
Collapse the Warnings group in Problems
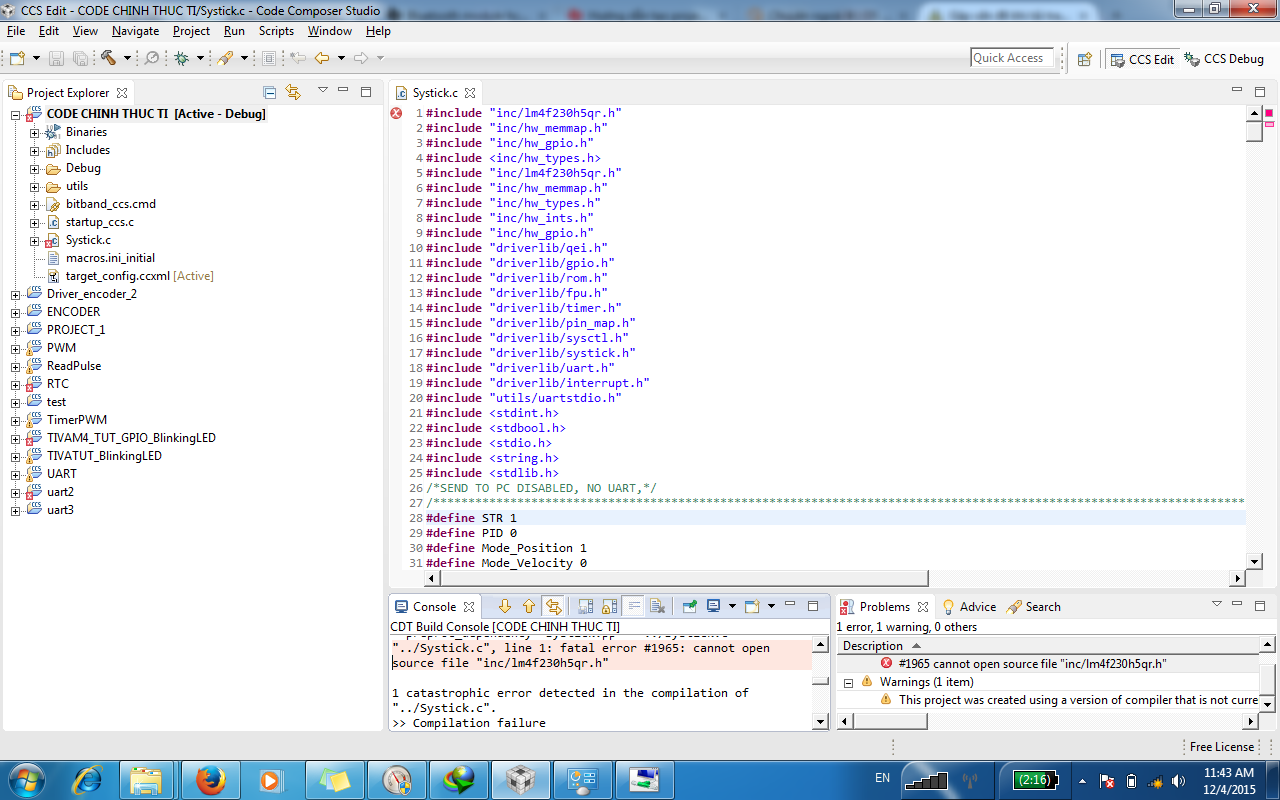point(848,682)
